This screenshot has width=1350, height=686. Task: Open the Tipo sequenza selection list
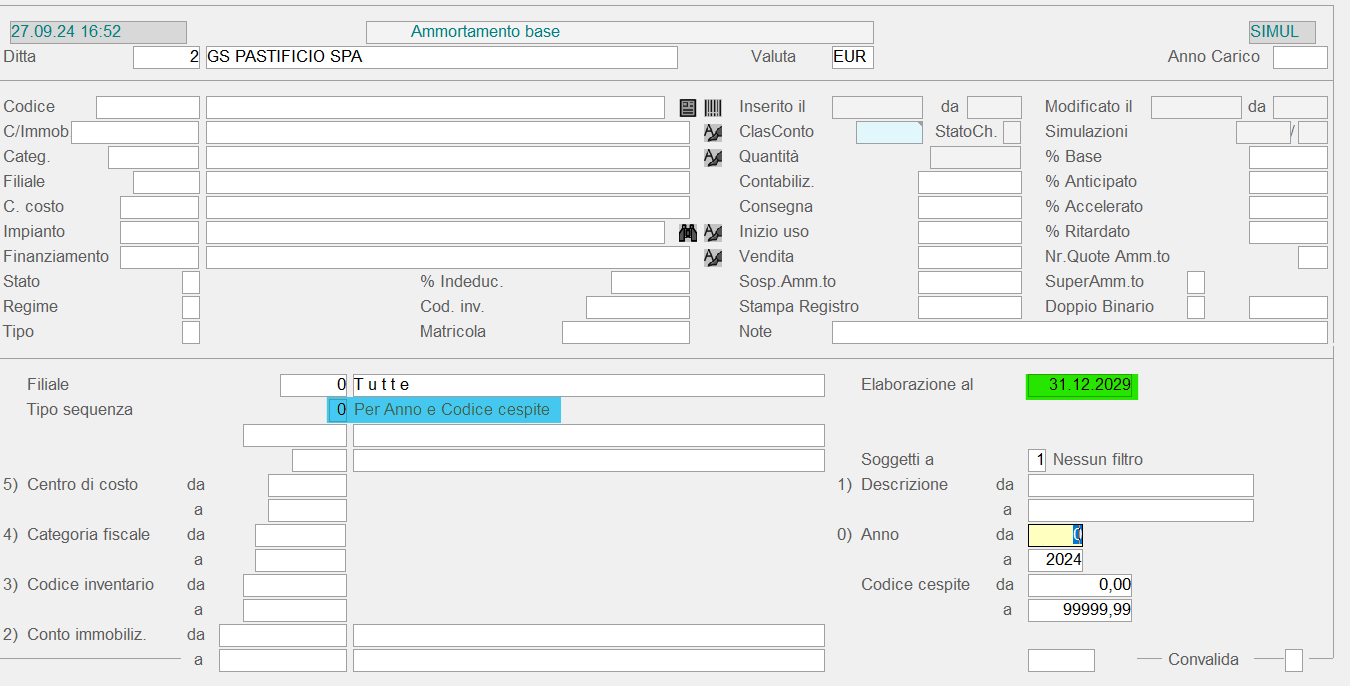click(444, 410)
